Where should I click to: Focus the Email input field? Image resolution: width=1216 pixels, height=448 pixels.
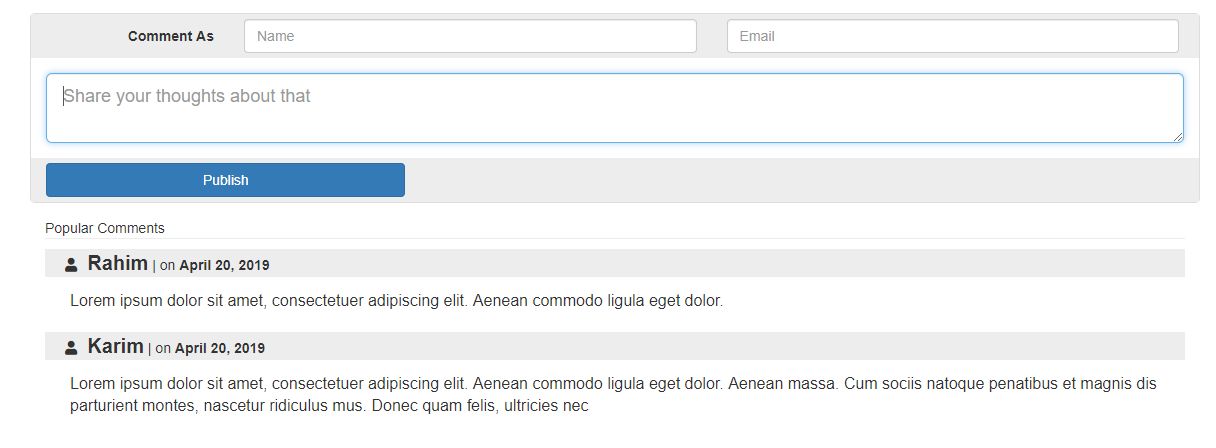952,36
